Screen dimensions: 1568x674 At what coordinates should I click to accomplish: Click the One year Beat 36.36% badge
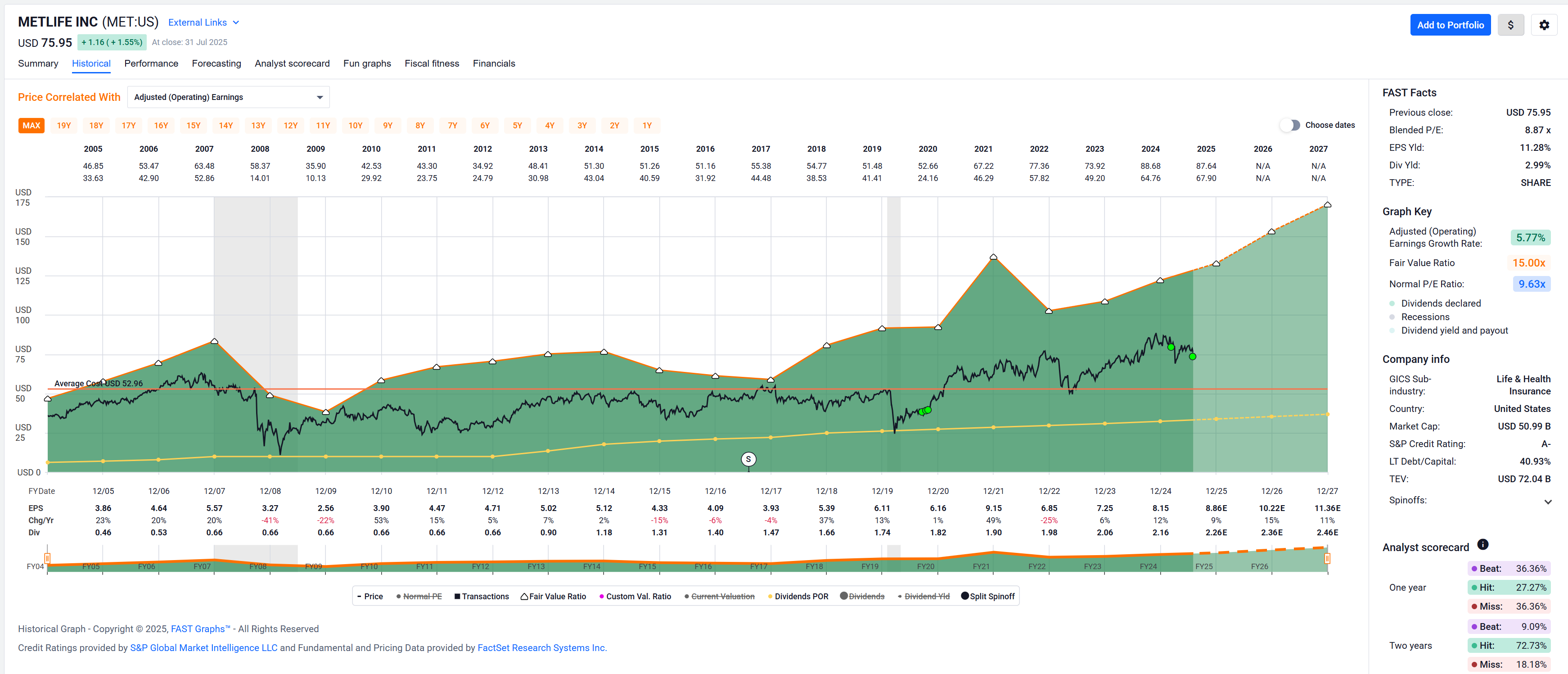(x=1508, y=569)
